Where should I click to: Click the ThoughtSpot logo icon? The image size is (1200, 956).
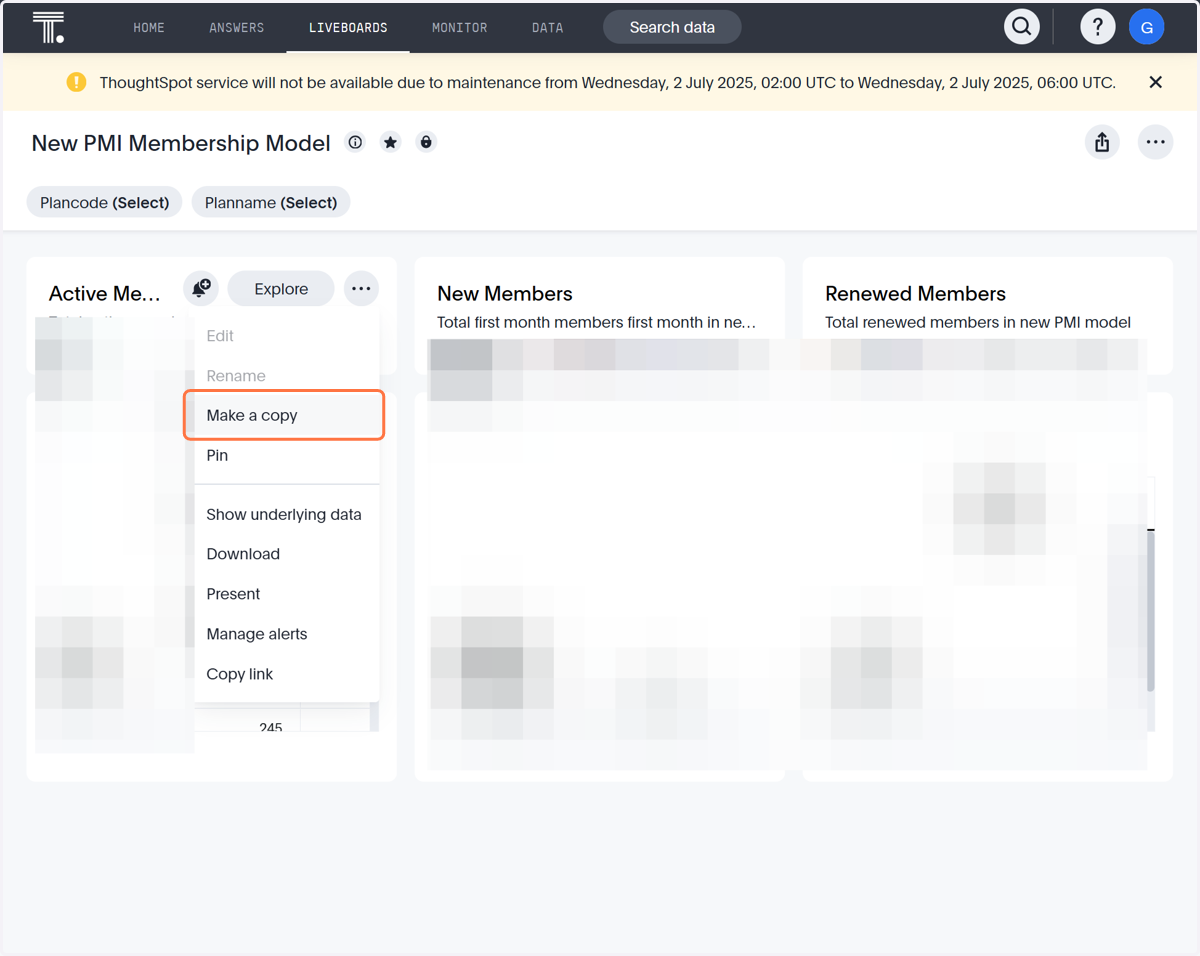pos(48,27)
